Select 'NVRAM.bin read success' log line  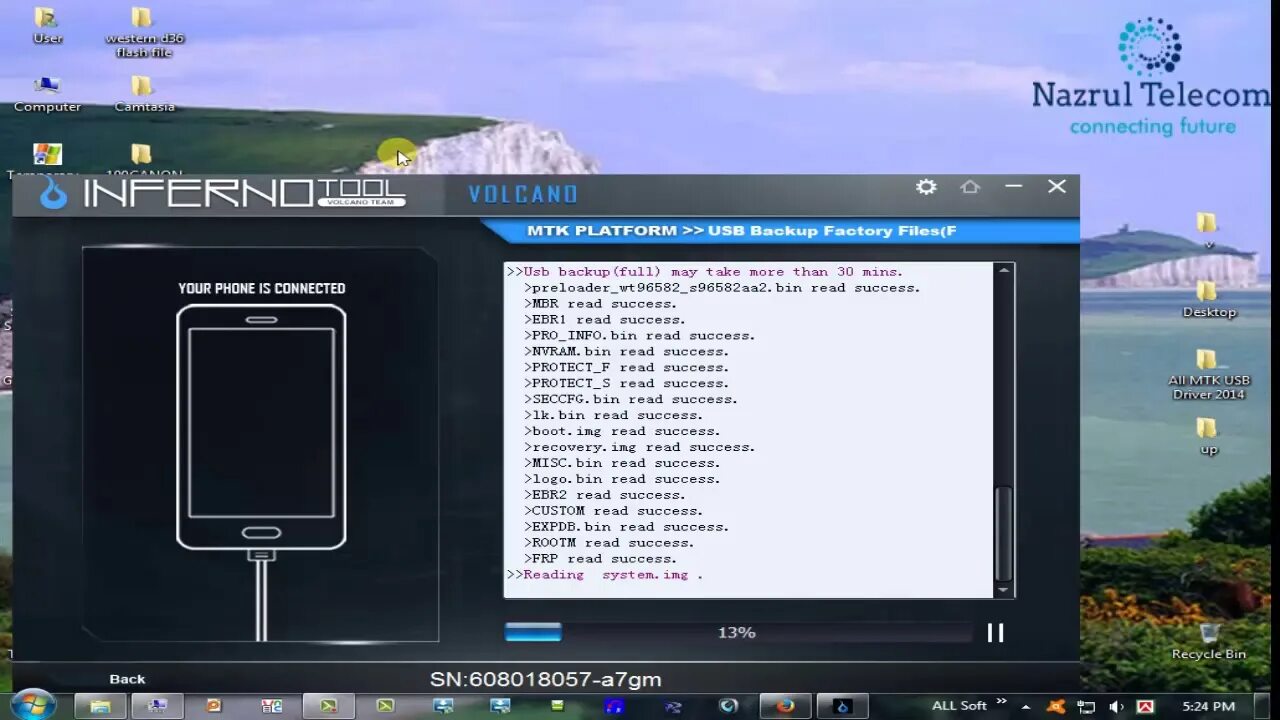[626, 352]
